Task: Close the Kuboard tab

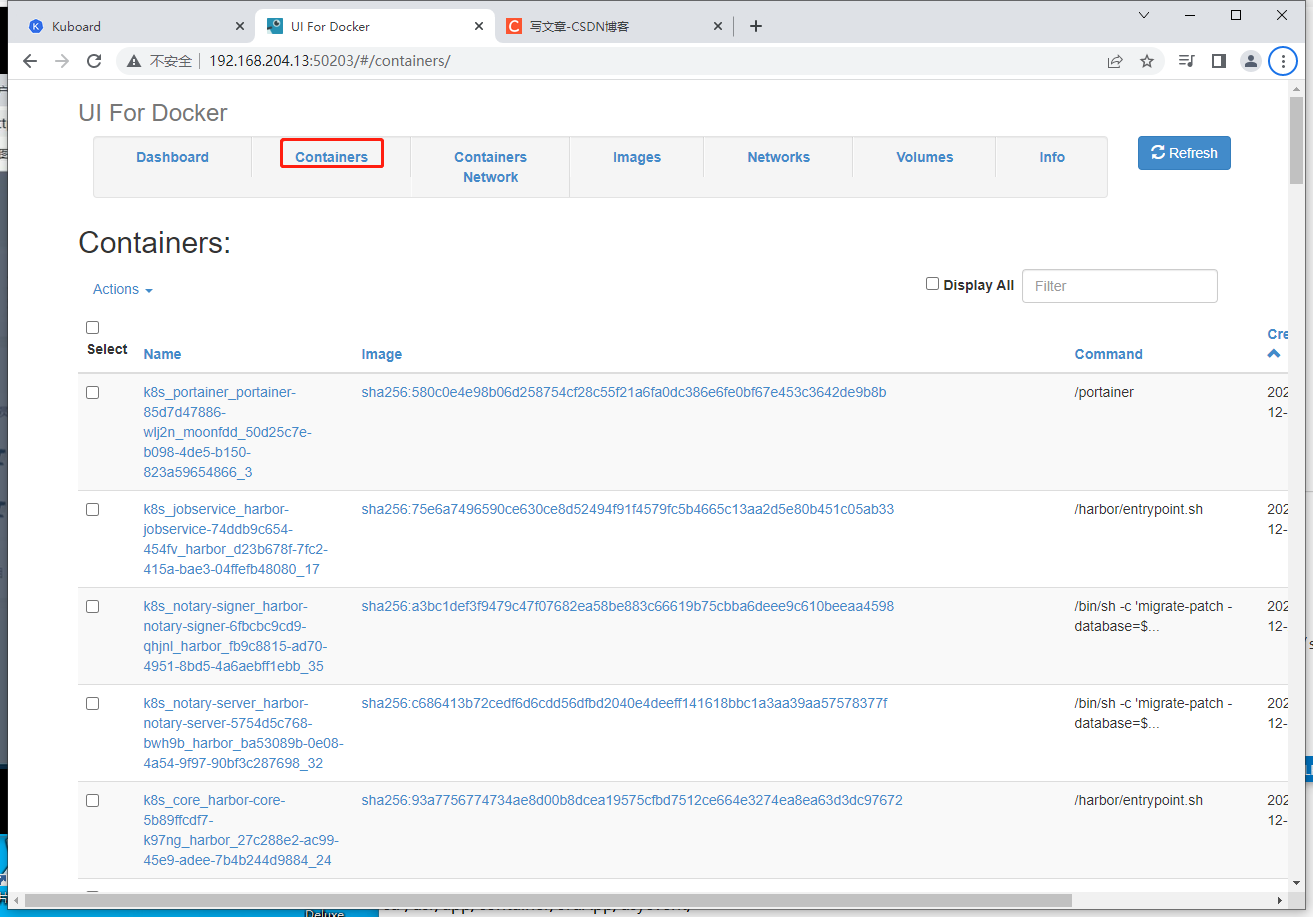Action: pyautogui.click(x=239, y=26)
